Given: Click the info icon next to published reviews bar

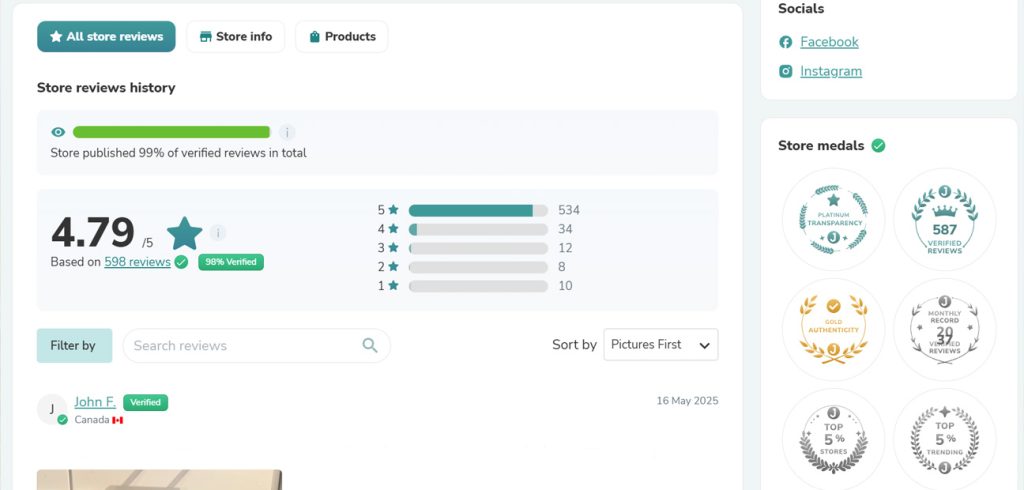Looking at the screenshot, I should [287, 132].
